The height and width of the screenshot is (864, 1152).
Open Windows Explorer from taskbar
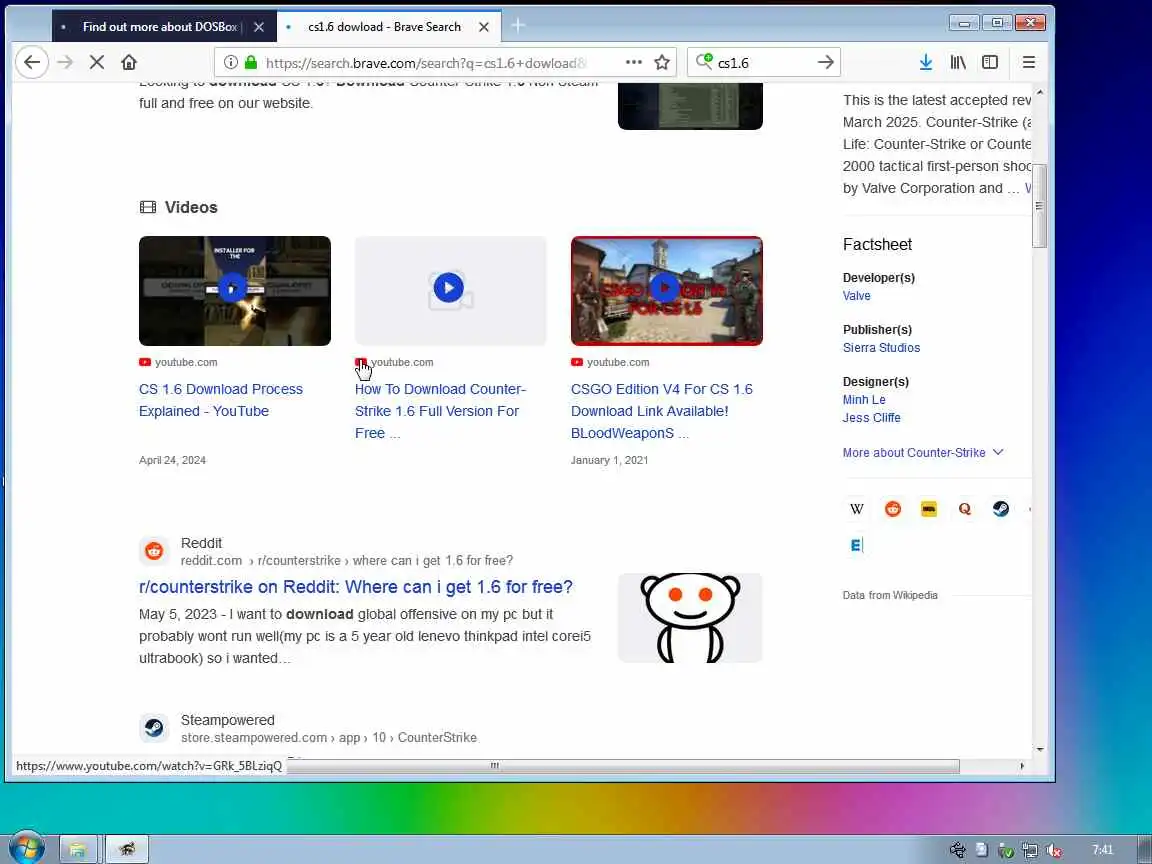[78, 850]
